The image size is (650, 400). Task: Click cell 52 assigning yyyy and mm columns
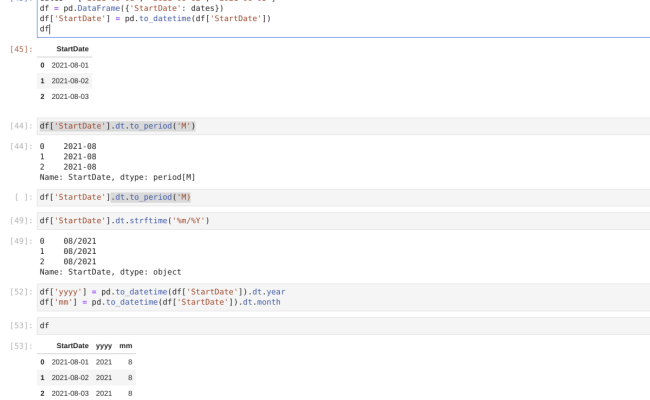[x=344, y=297]
